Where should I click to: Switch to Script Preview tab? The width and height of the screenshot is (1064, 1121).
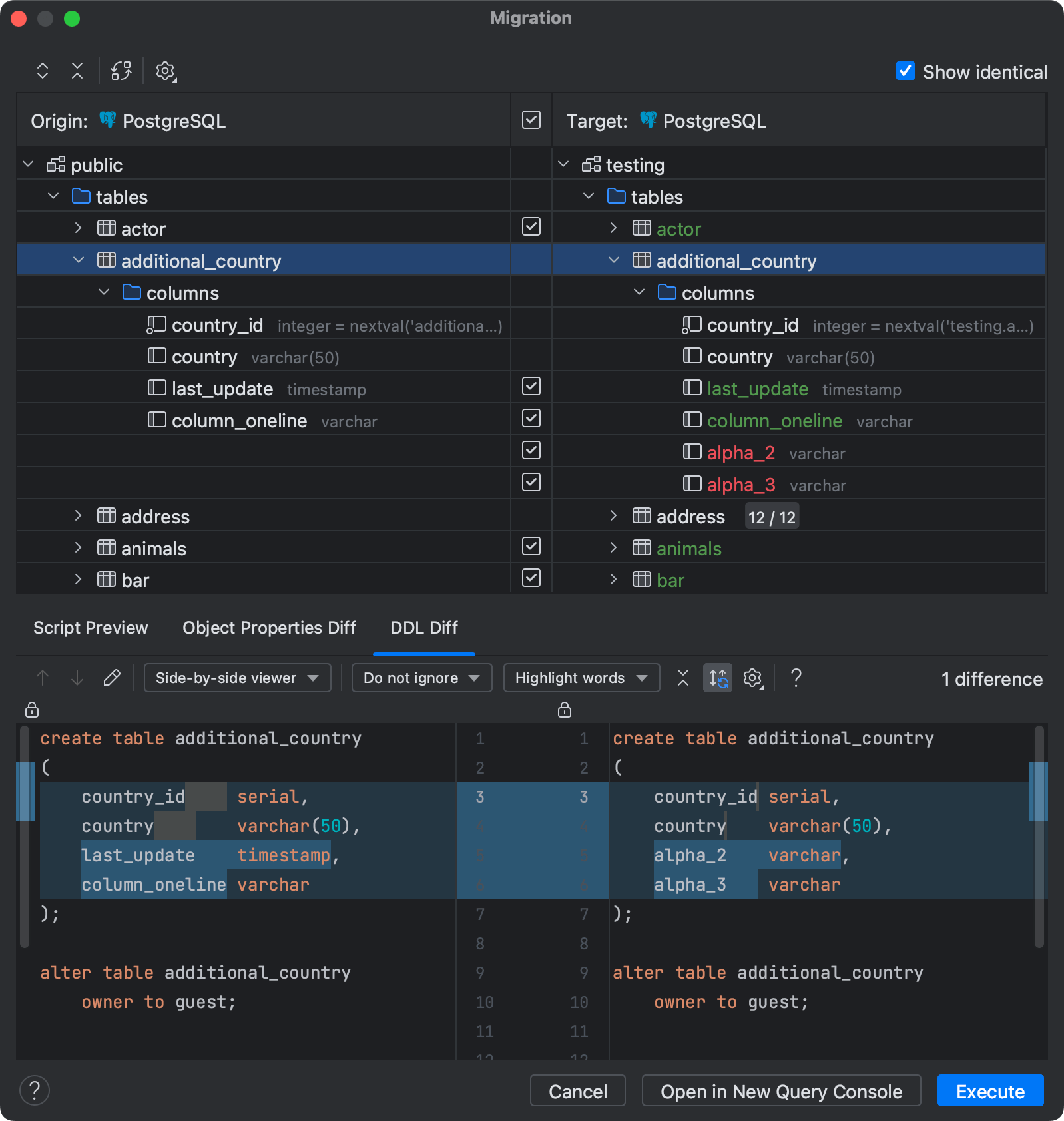tap(91, 628)
